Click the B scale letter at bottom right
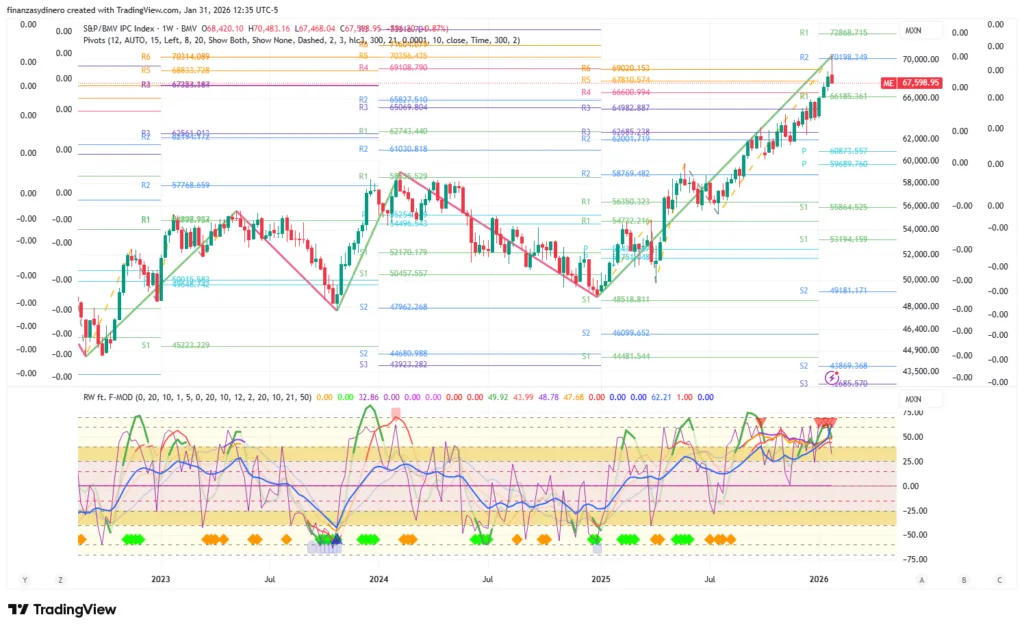Screen dimensions: 1024x630 coord(963,579)
